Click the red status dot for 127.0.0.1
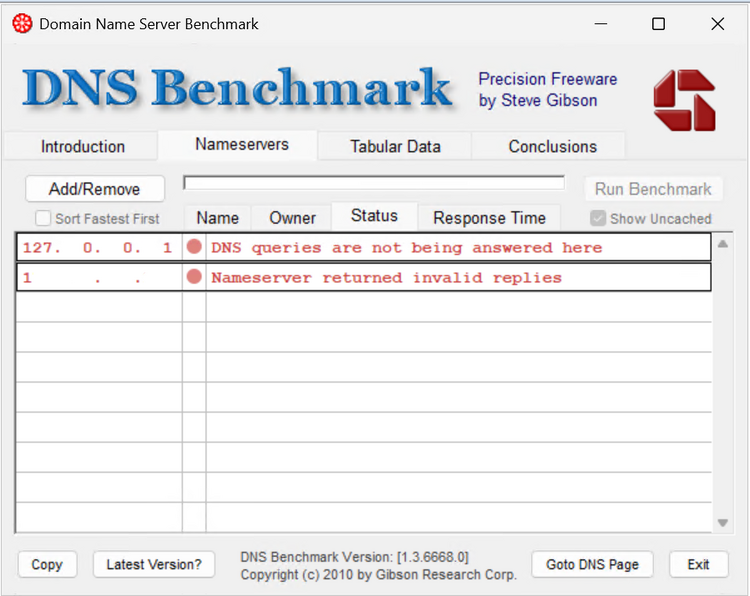The height and width of the screenshot is (596, 750). 194,247
